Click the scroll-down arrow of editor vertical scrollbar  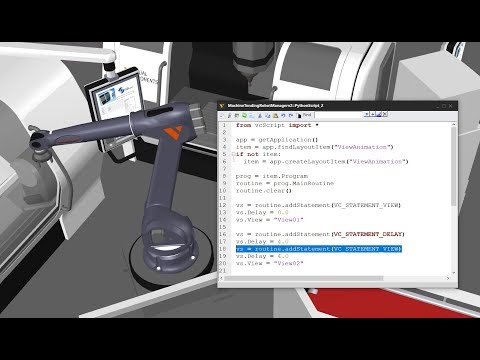tap(453, 272)
